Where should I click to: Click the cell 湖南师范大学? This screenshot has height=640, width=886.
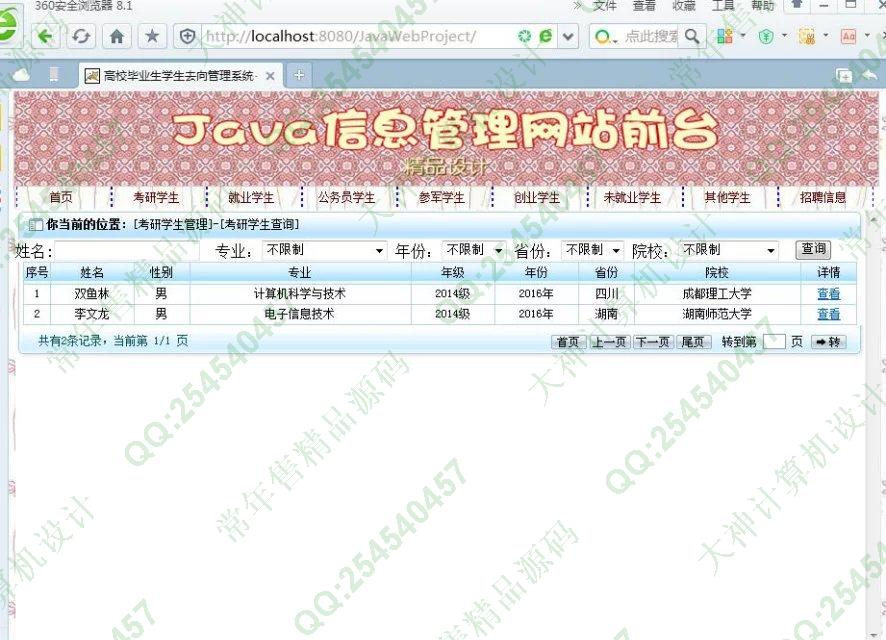[x=717, y=314]
